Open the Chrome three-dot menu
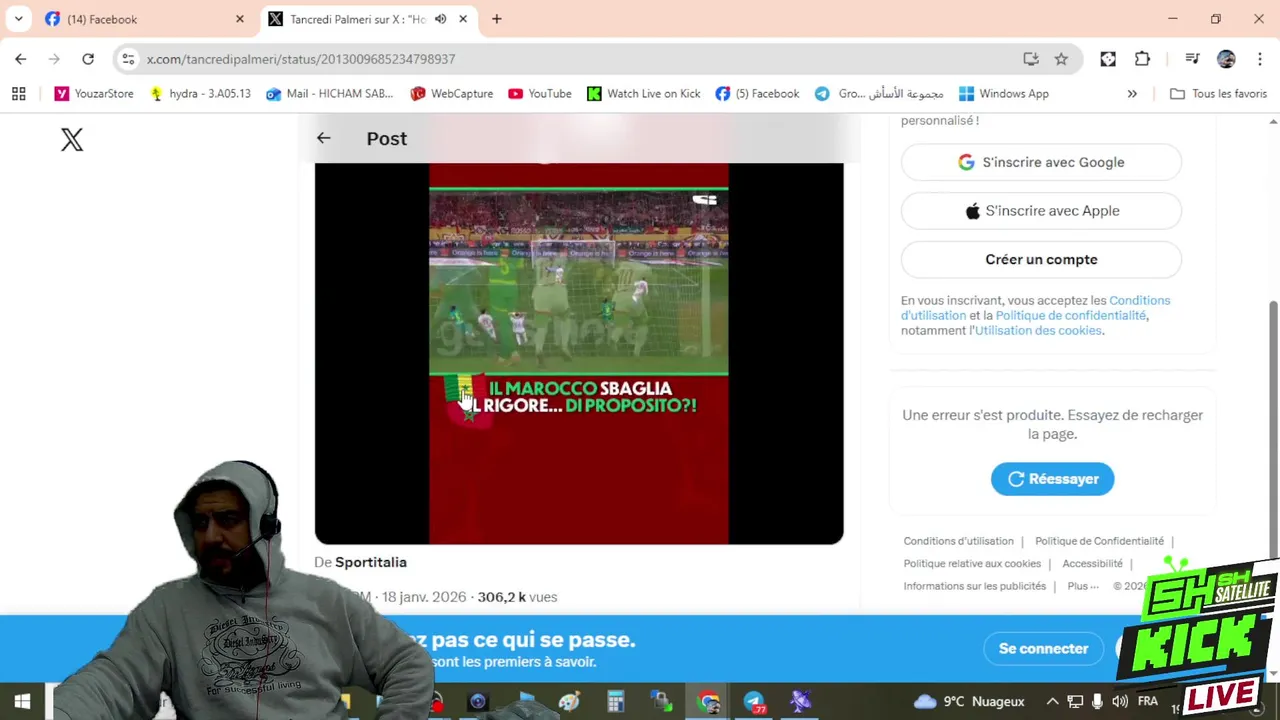Image resolution: width=1280 pixels, height=720 pixels. pyautogui.click(x=1258, y=59)
